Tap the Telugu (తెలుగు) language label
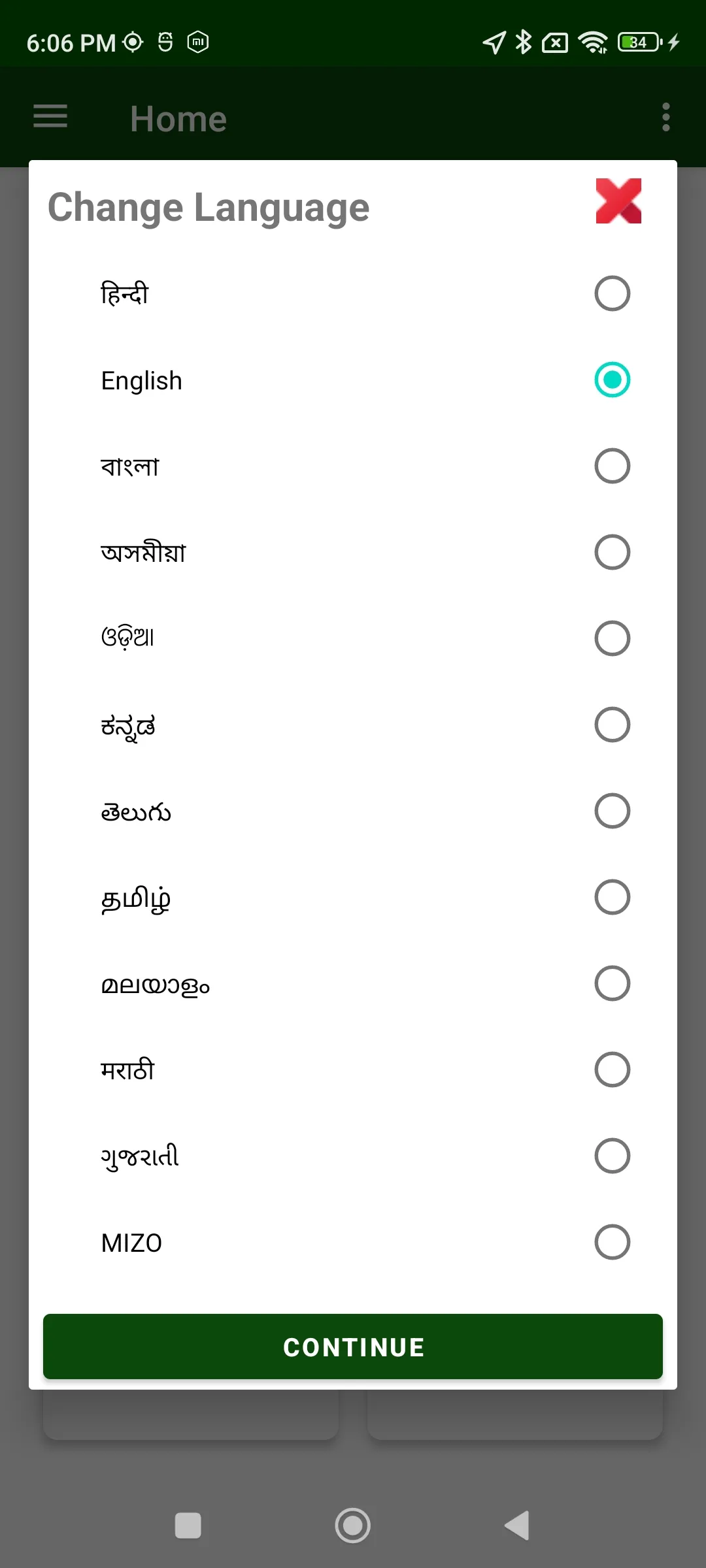The width and height of the screenshot is (706, 1568). 136,811
